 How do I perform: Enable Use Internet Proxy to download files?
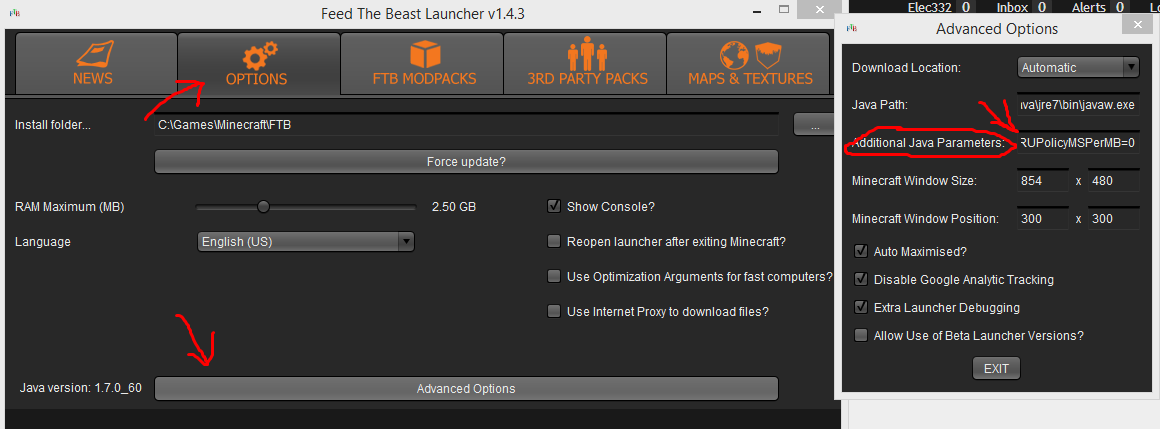pyautogui.click(x=553, y=311)
